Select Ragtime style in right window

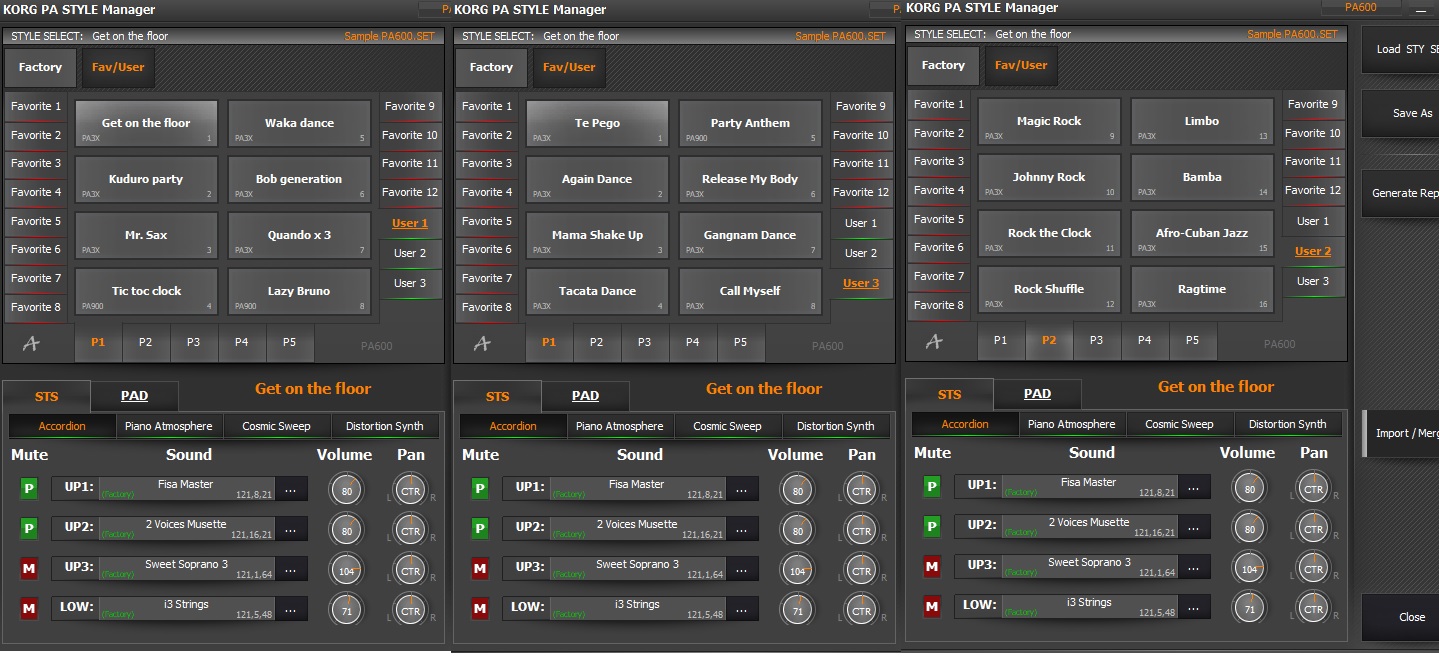click(x=1202, y=290)
